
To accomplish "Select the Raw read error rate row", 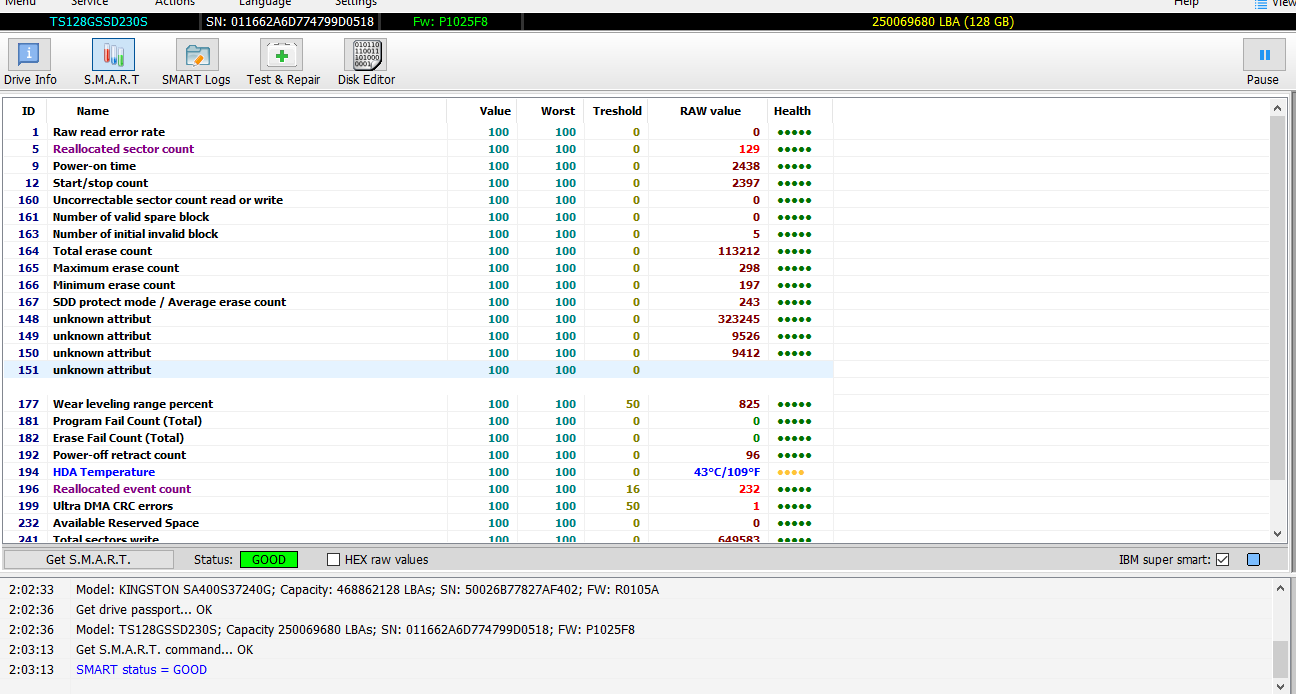I will pos(418,132).
